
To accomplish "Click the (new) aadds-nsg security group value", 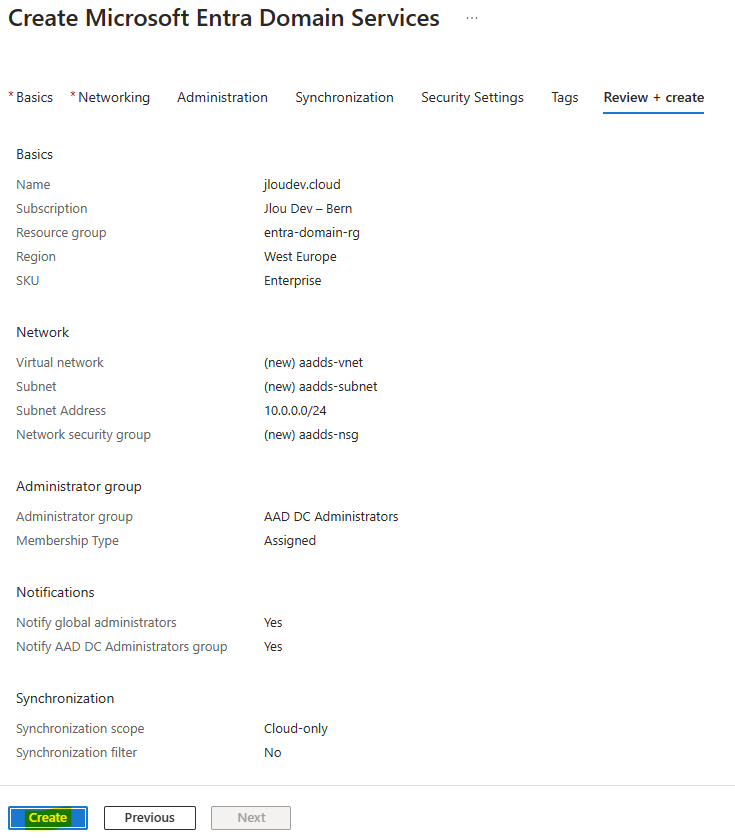I will (x=311, y=434).
